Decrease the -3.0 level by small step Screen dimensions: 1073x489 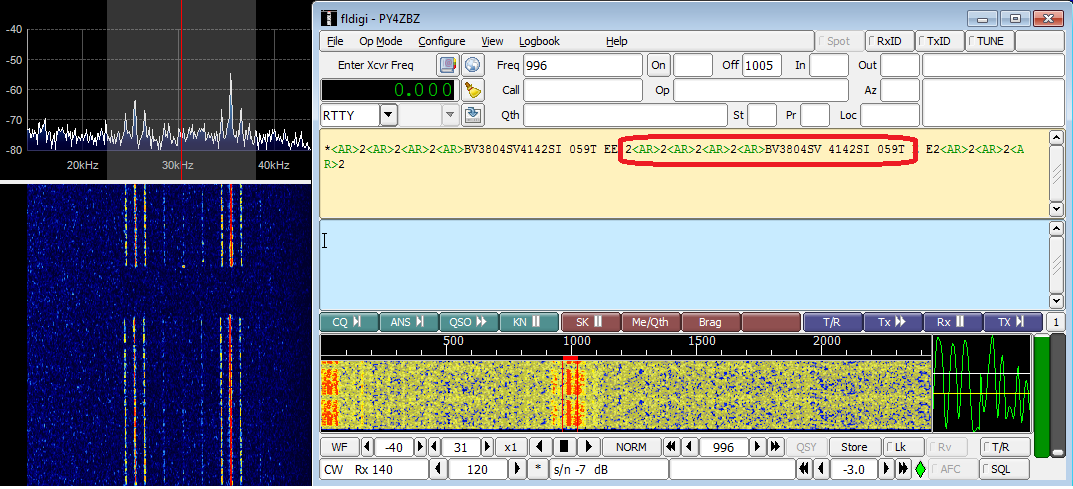point(823,469)
